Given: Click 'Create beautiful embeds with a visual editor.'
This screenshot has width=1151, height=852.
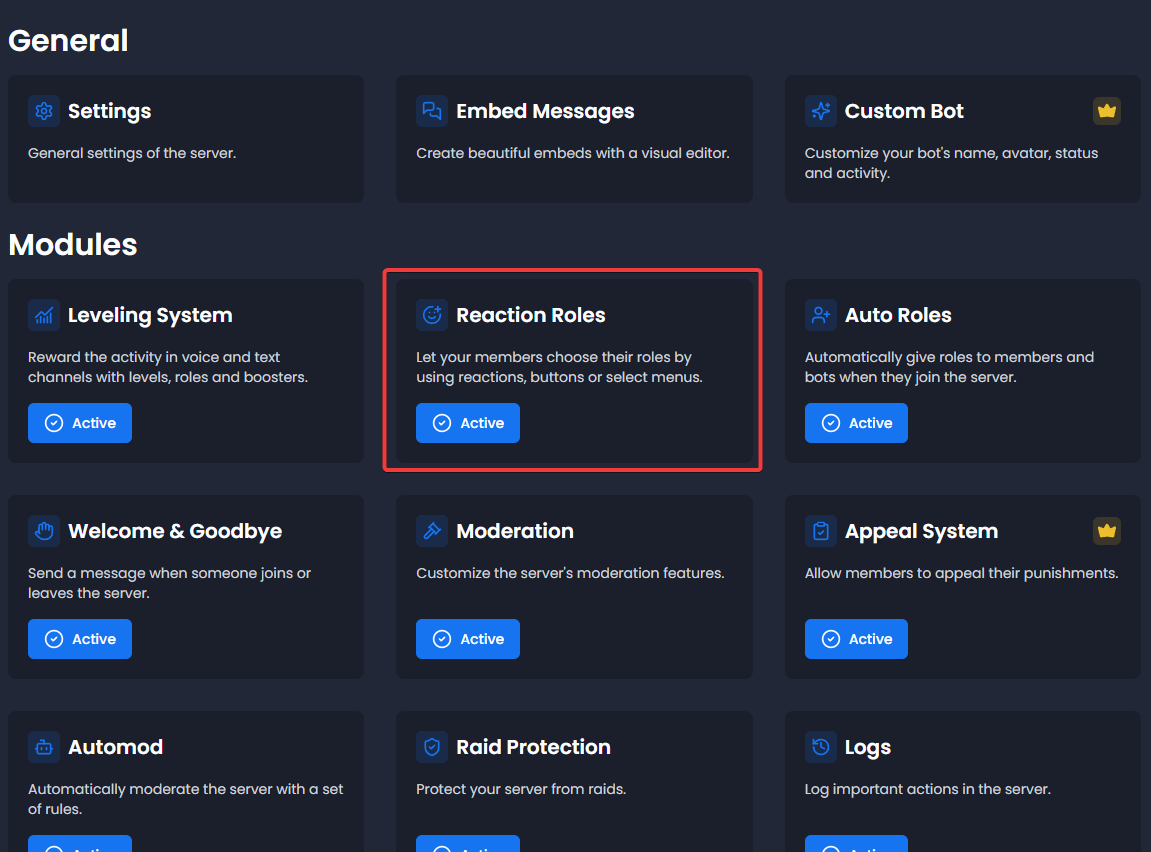Looking at the screenshot, I should tap(573, 153).
